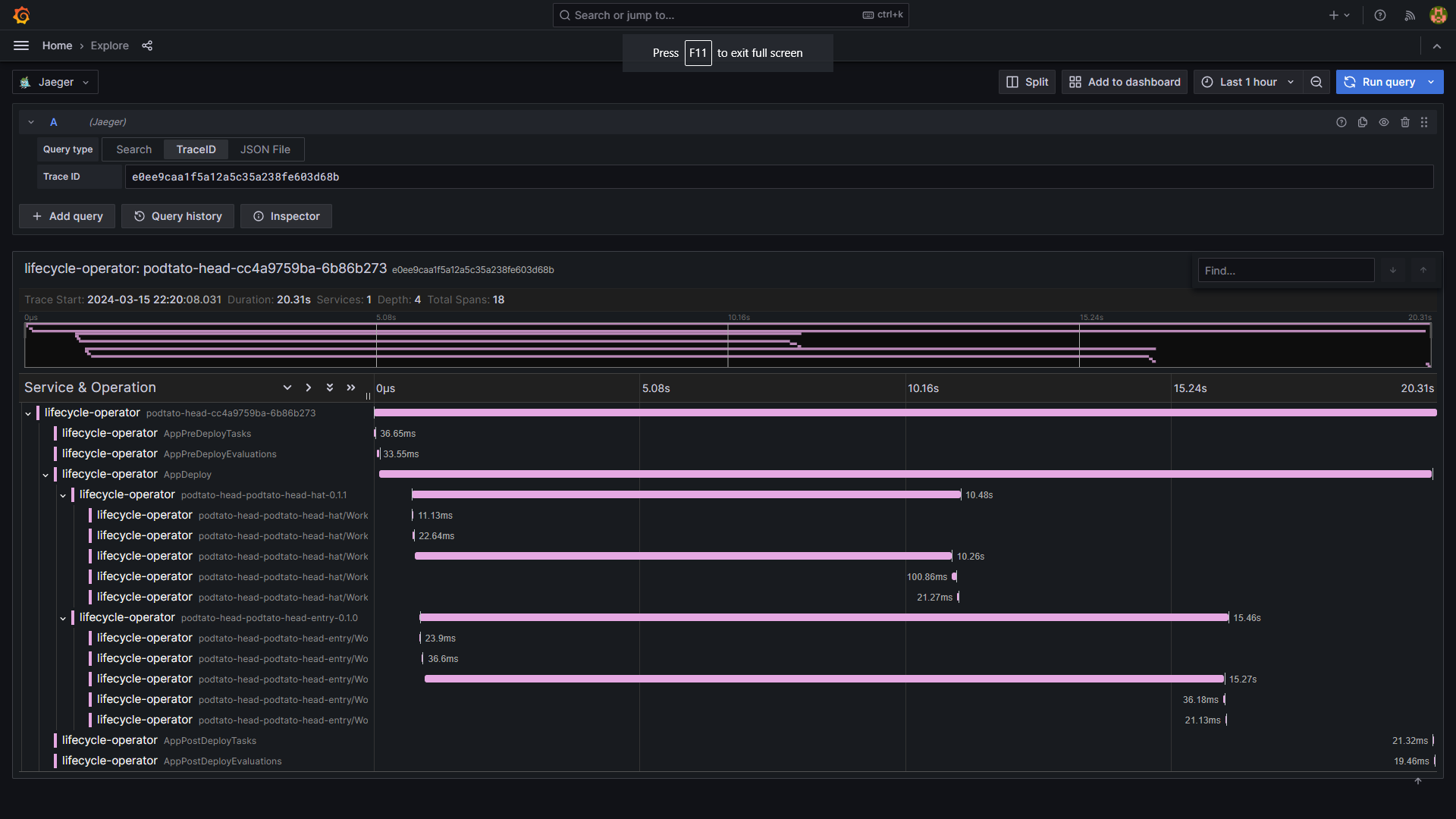1456x819 pixels.
Task: Click the Query history button
Action: coord(178,216)
